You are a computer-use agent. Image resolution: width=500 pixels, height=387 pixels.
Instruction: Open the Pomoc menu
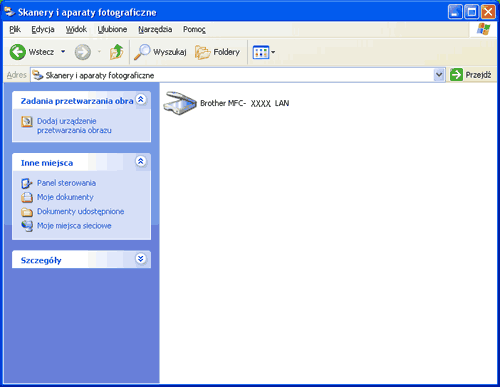(194, 29)
